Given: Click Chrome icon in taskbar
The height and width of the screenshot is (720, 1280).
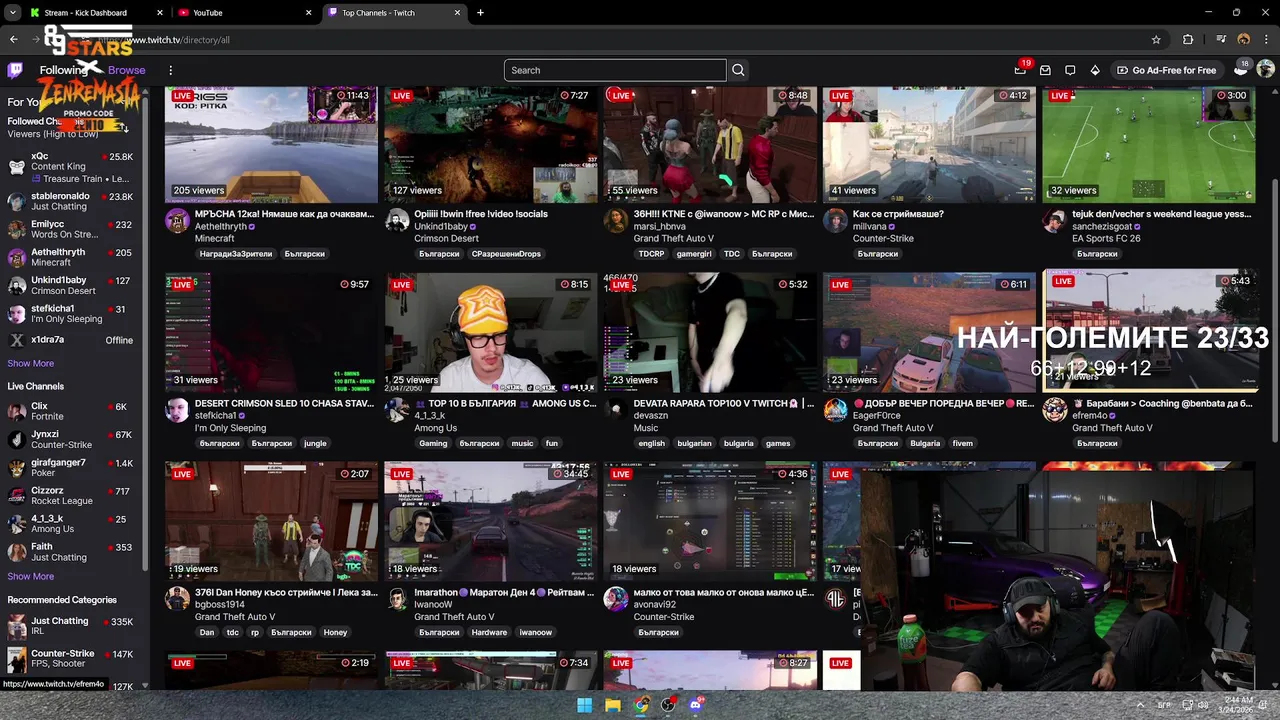Looking at the screenshot, I should [641, 705].
